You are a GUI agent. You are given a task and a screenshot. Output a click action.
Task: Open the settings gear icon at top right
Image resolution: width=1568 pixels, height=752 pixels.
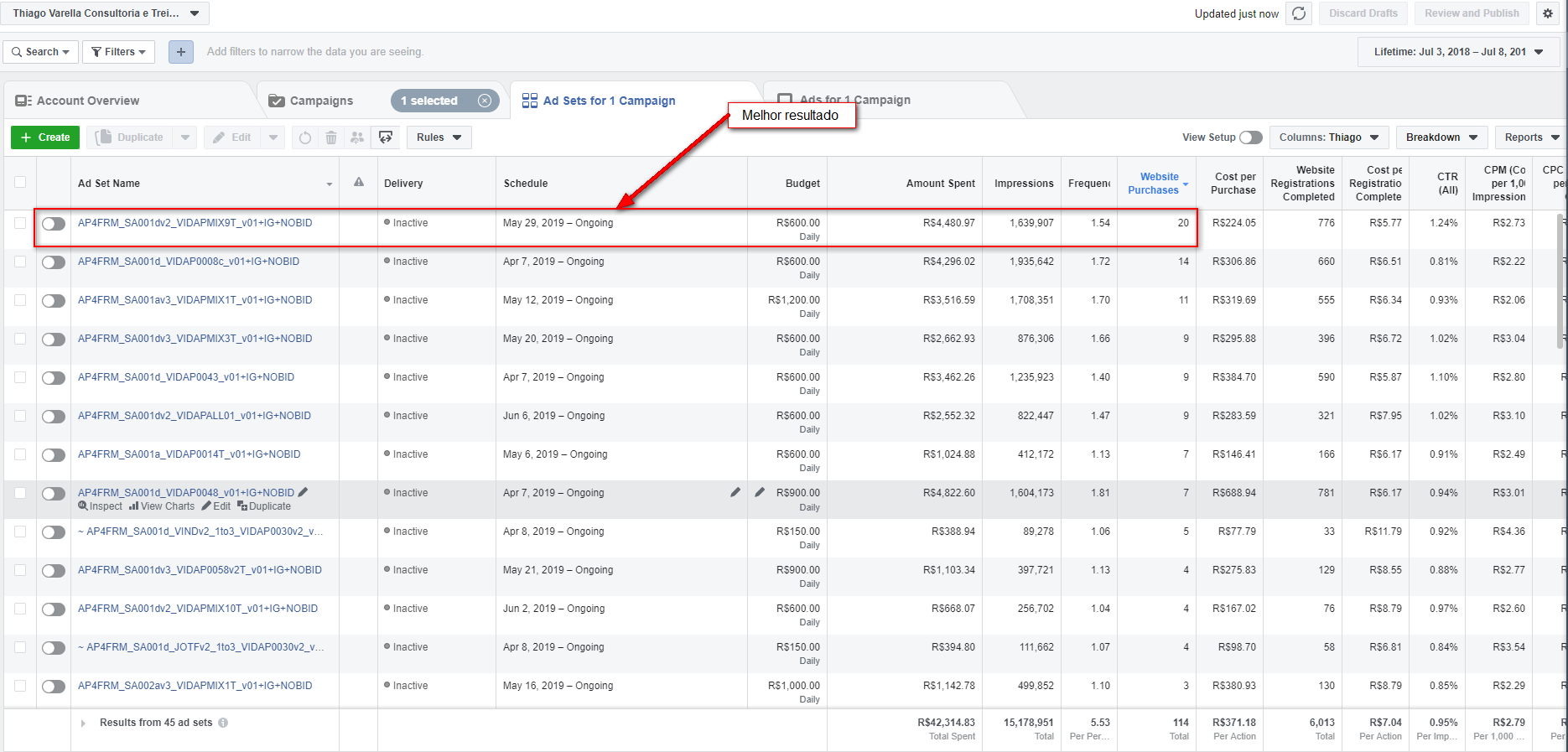(x=1548, y=13)
